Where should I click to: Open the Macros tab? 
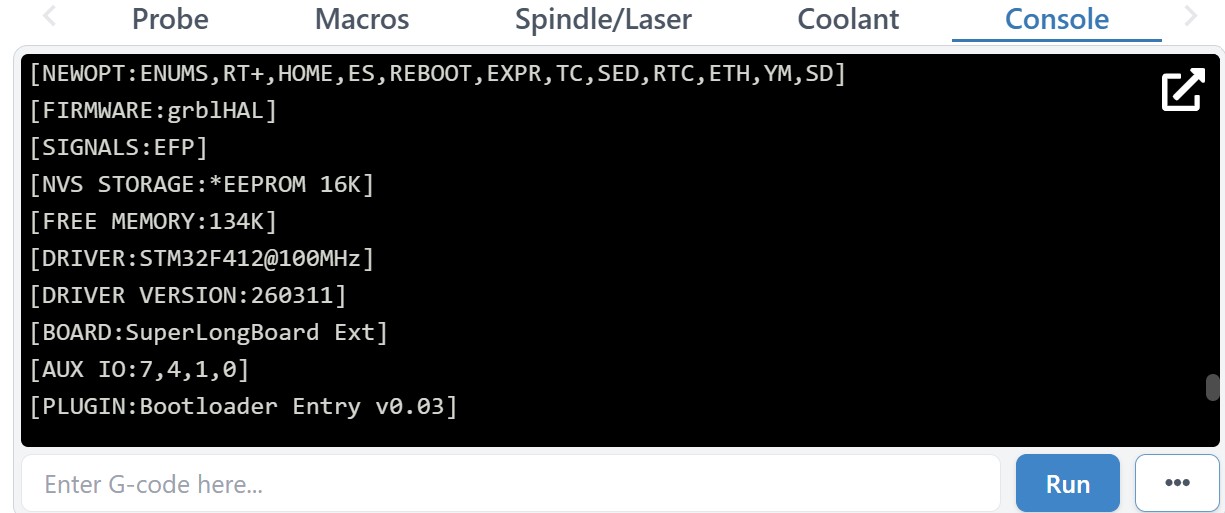(362, 19)
